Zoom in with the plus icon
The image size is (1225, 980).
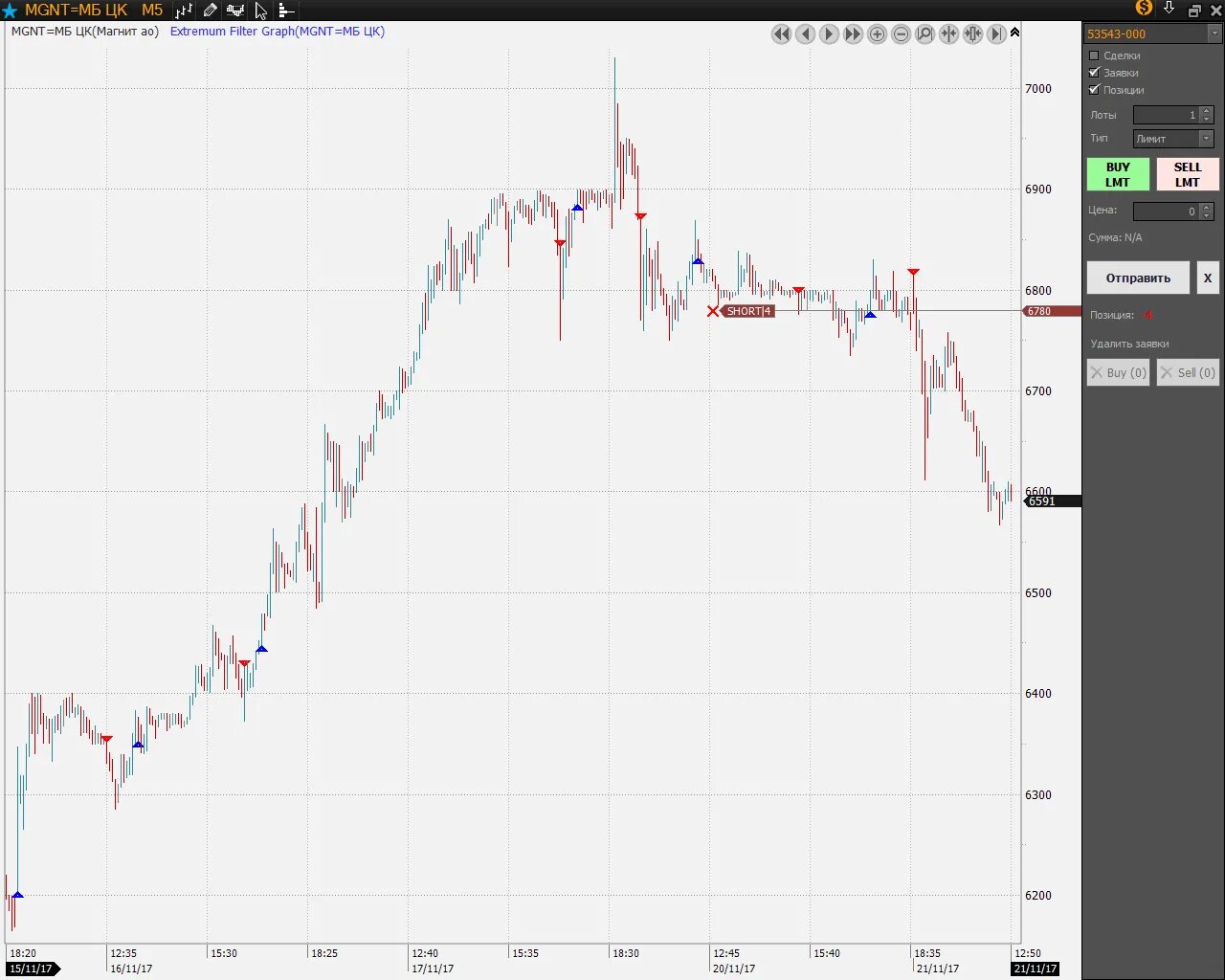(877, 34)
